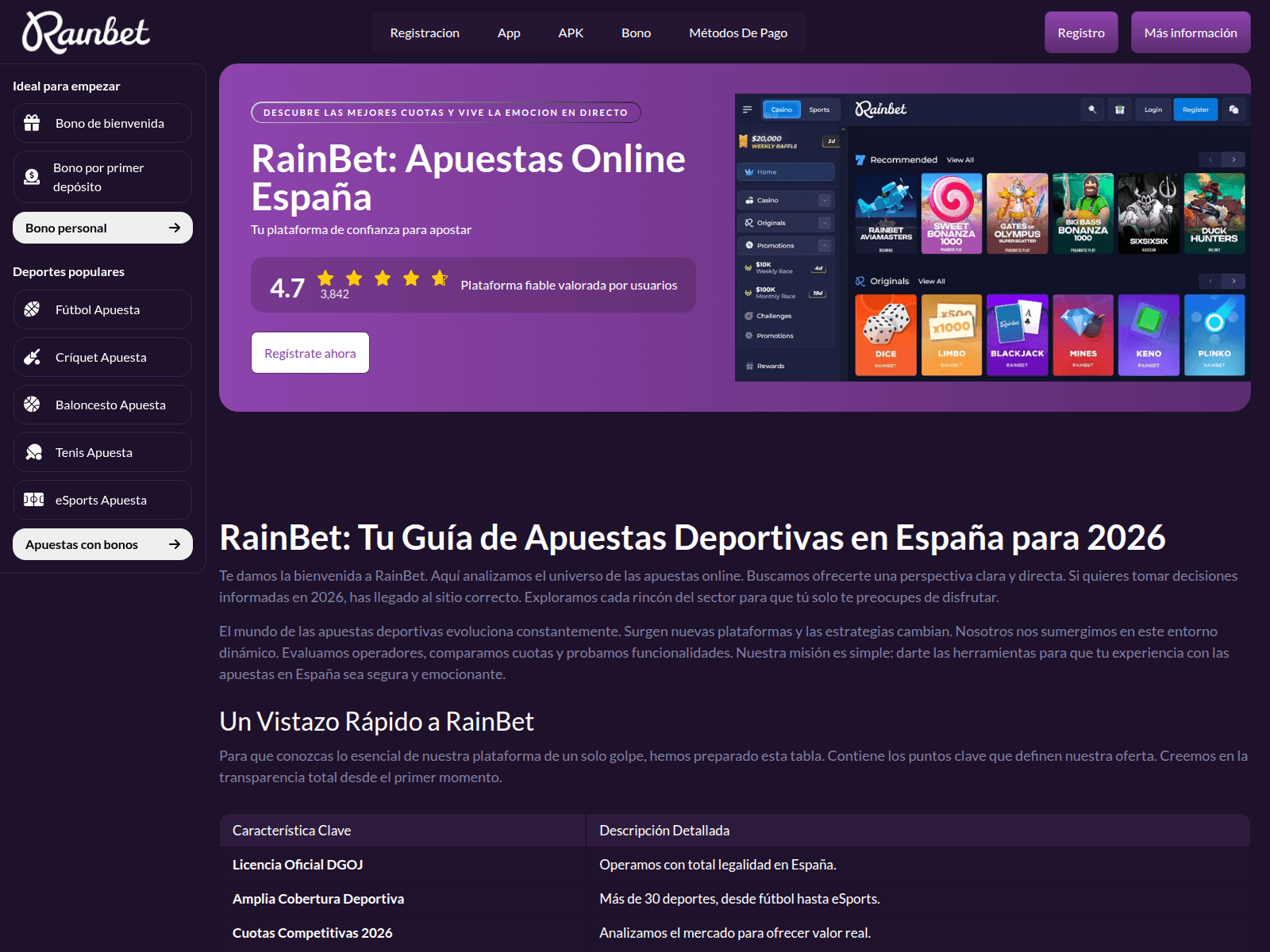Select 'Tu plataforma de confianza para apostar' subtitle
Image resolution: width=1270 pixels, height=952 pixels.
(x=361, y=230)
